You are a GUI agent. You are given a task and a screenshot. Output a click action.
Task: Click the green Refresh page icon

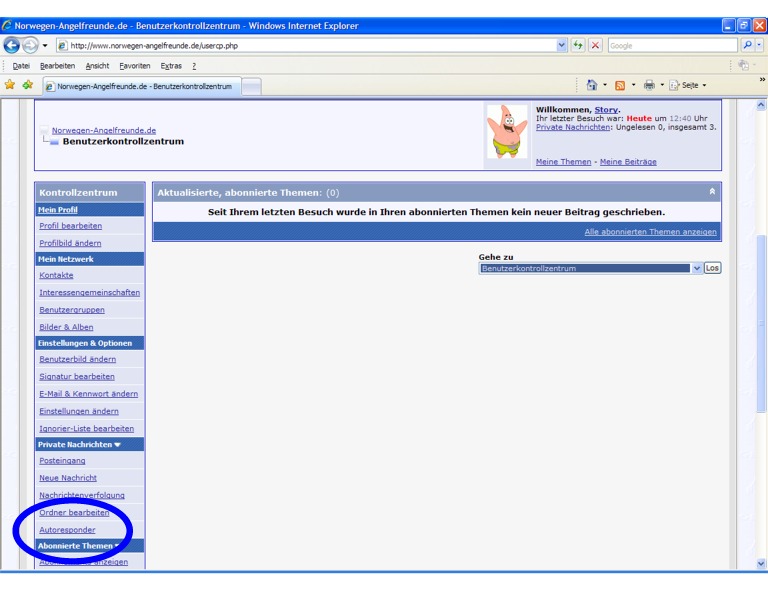pyautogui.click(x=578, y=45)
